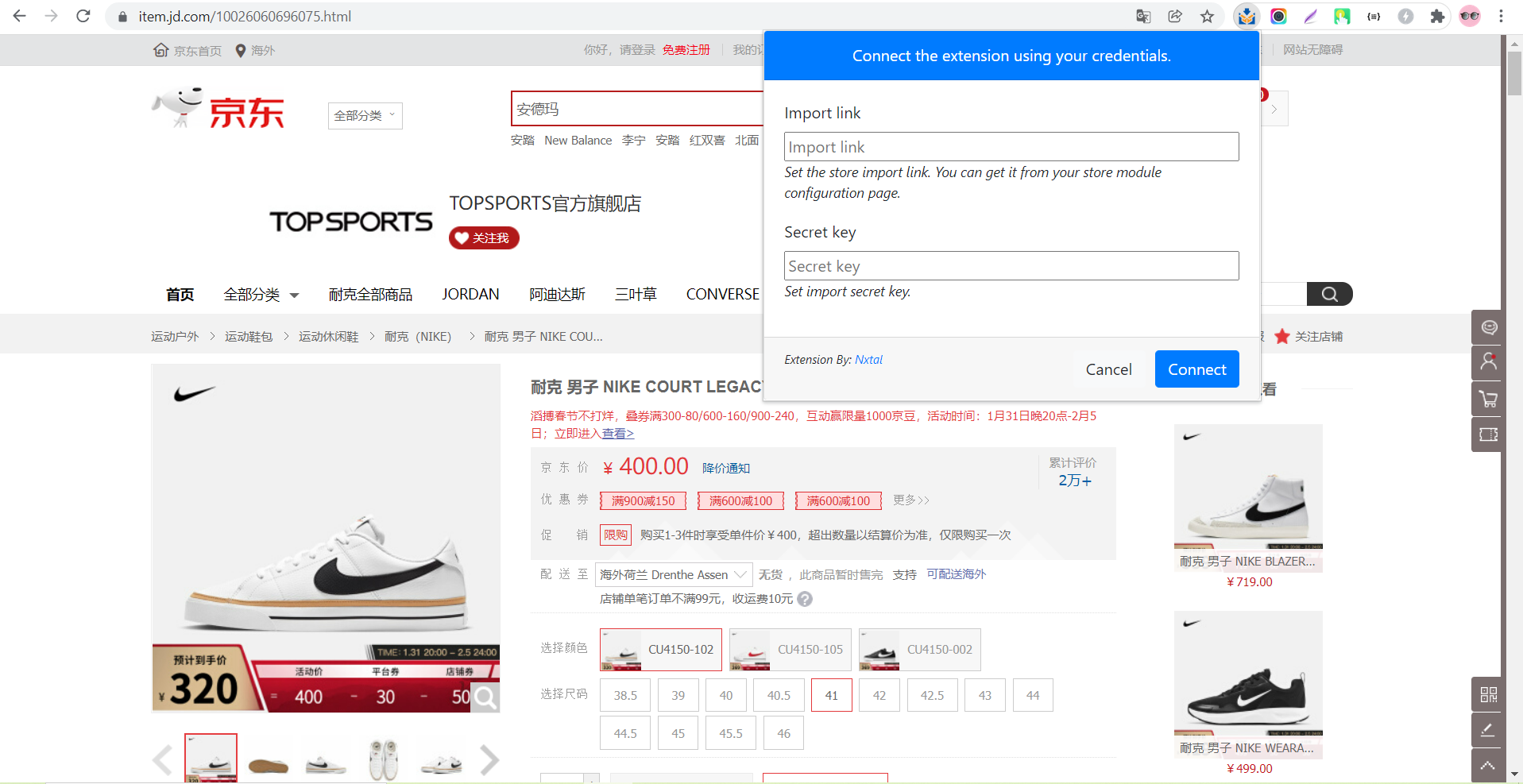The width and height of the screenshot is (1523, 784).
Task: Choose shoe size 42.5
Action: [x=933, y=695]
